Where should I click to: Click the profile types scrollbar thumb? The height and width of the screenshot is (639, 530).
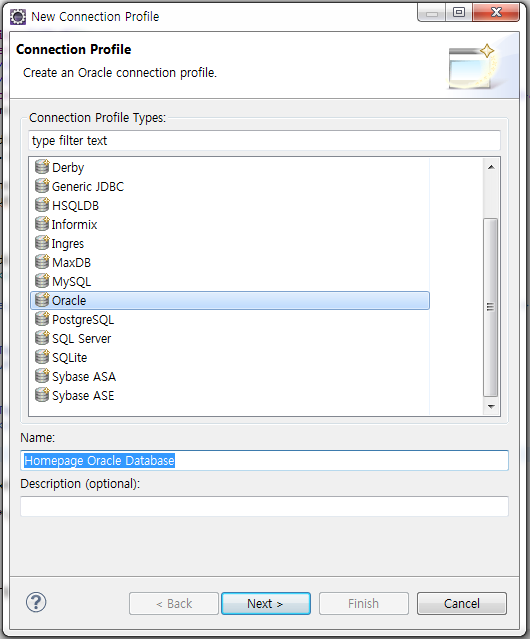[490, 307]
